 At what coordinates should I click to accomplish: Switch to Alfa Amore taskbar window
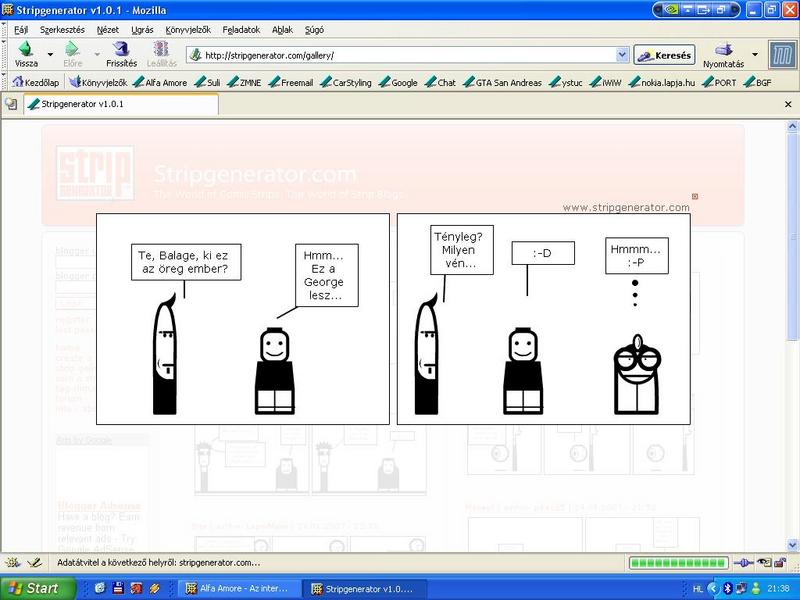[x=237, y=588]
